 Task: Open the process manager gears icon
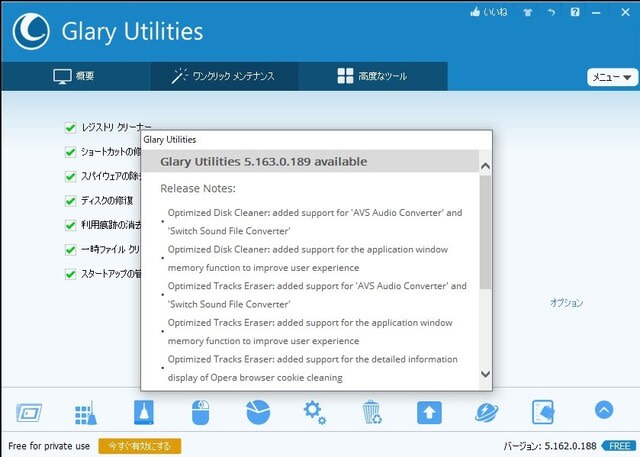[x=315, y=413]
